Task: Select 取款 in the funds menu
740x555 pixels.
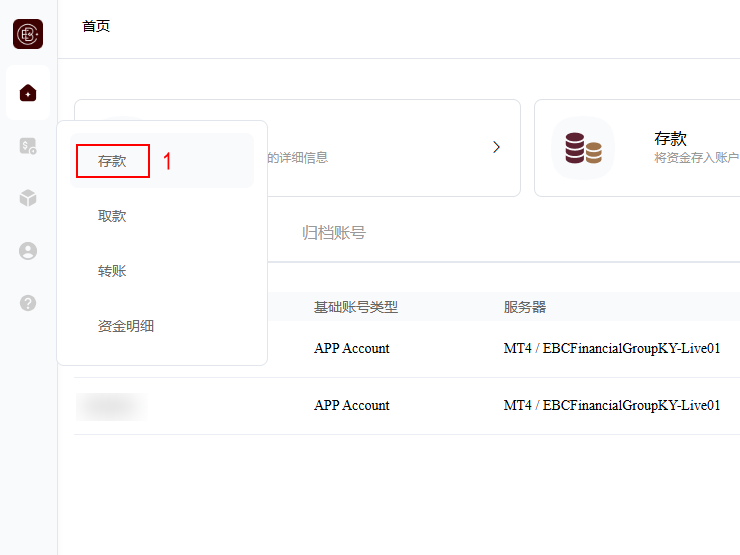Action: (112, 216)
